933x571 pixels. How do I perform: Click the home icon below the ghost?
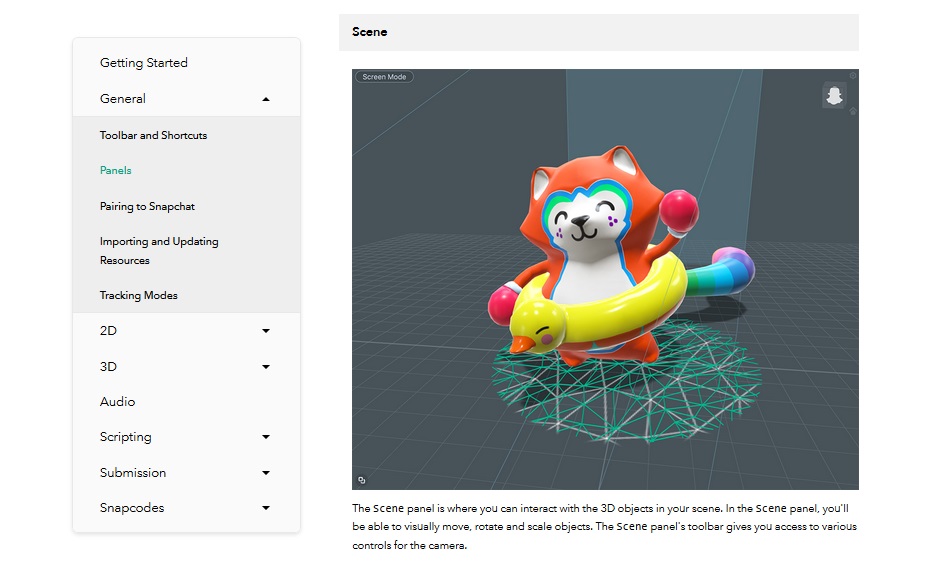853,111
